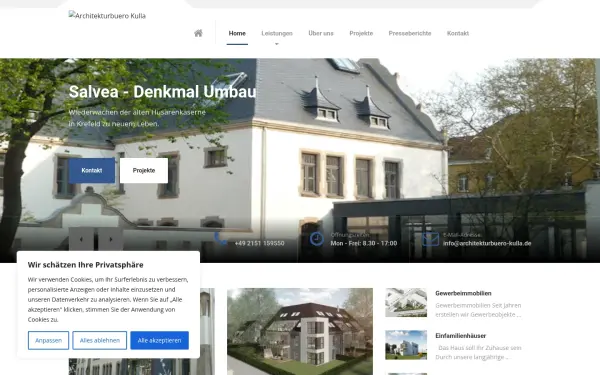This screenshot has width=600, height=375.
Task: Click the home icon in the navigation bar
Action: tap(198, 33)
